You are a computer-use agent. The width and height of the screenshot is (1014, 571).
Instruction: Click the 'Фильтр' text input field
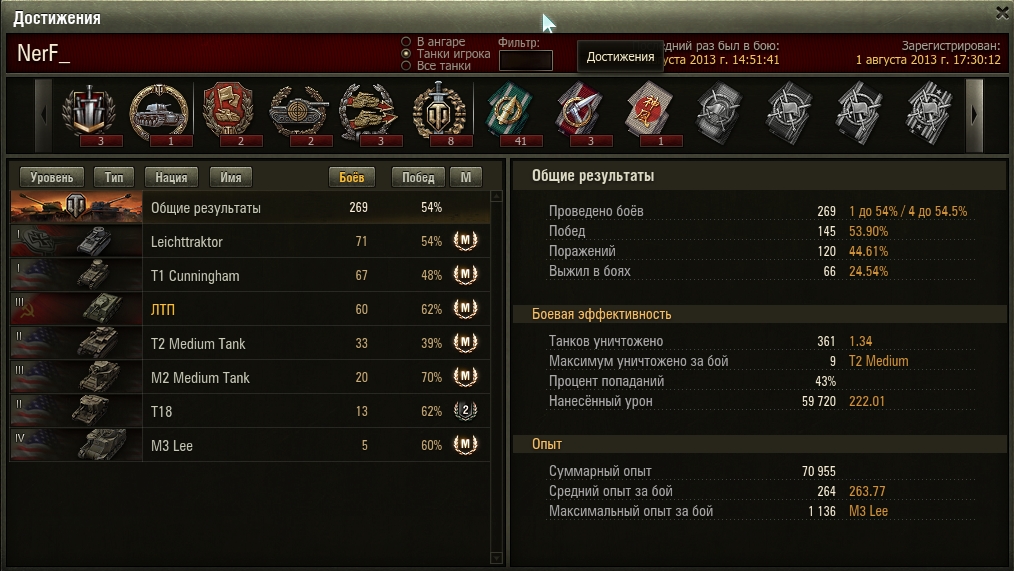(525, 60)
